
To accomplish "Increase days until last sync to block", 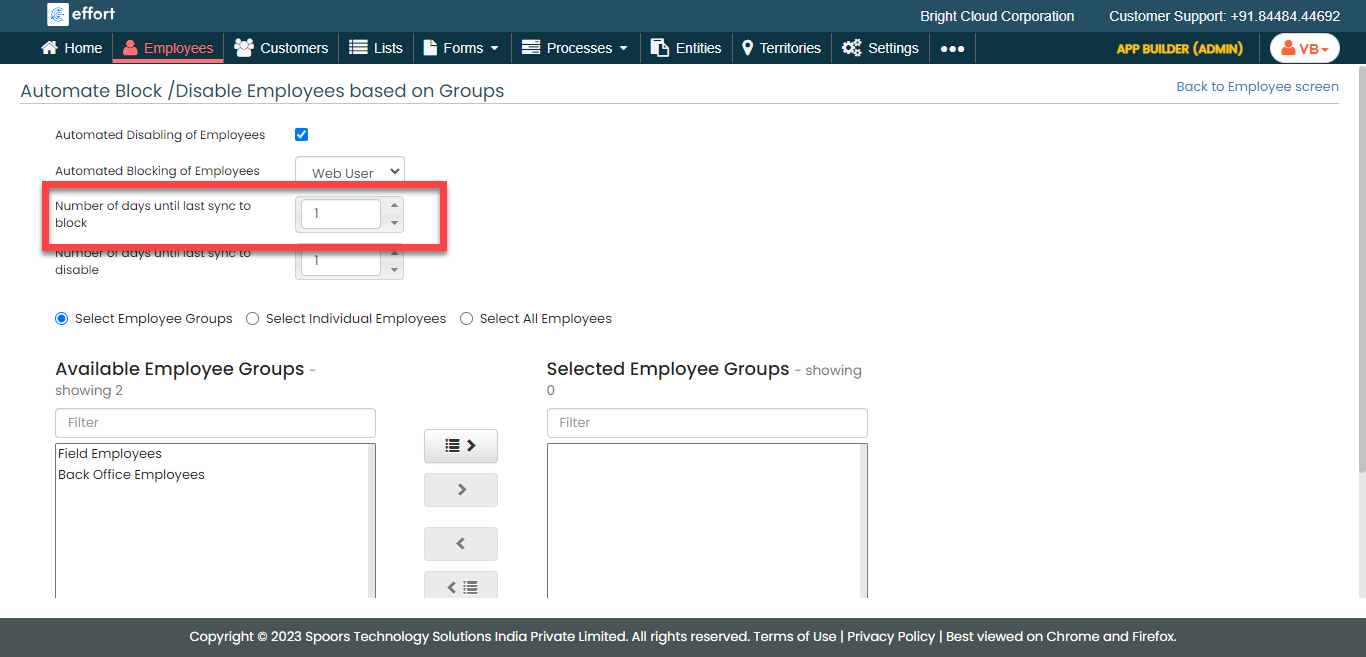I will point(394,206).
